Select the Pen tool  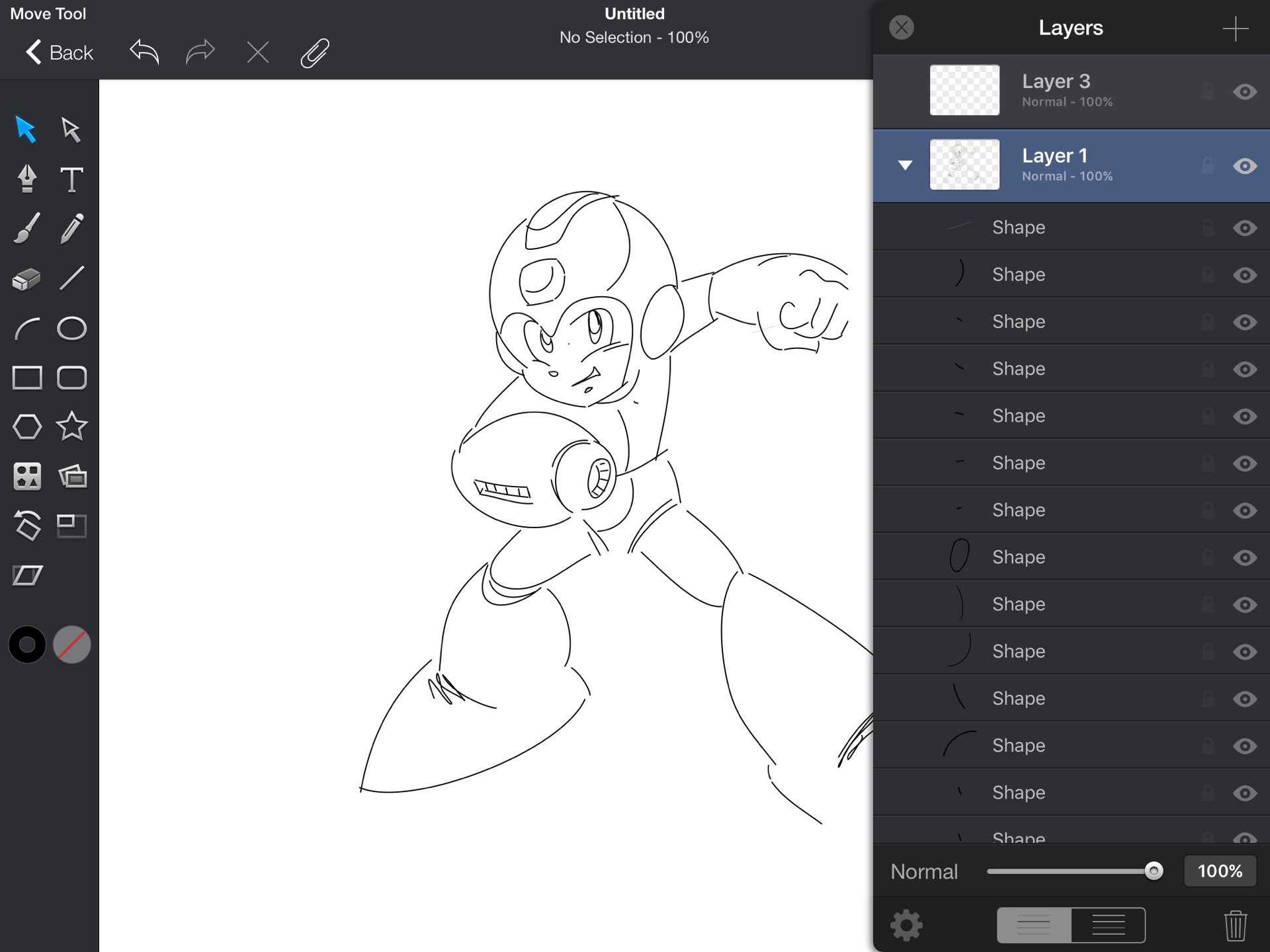[x=26, y=178]
